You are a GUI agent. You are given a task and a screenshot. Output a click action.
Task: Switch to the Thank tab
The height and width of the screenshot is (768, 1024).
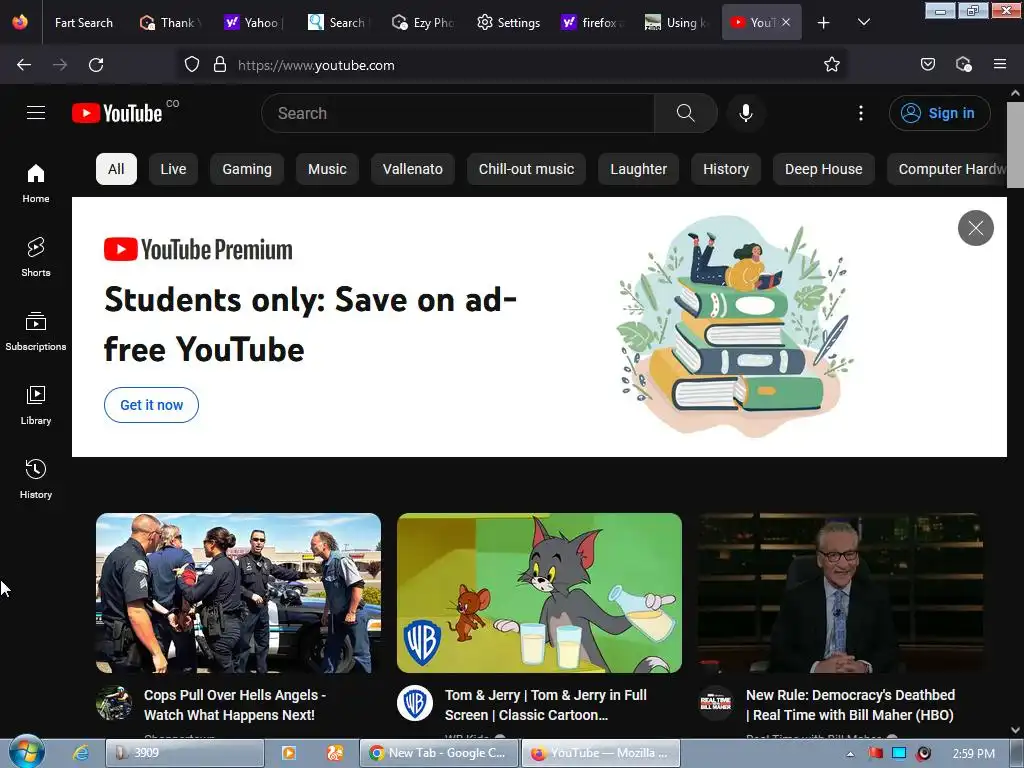coord(170,23)
